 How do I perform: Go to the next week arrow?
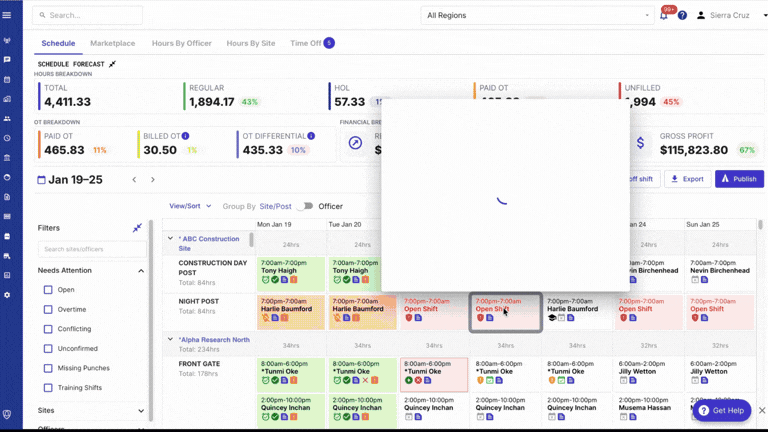[153, 180]
